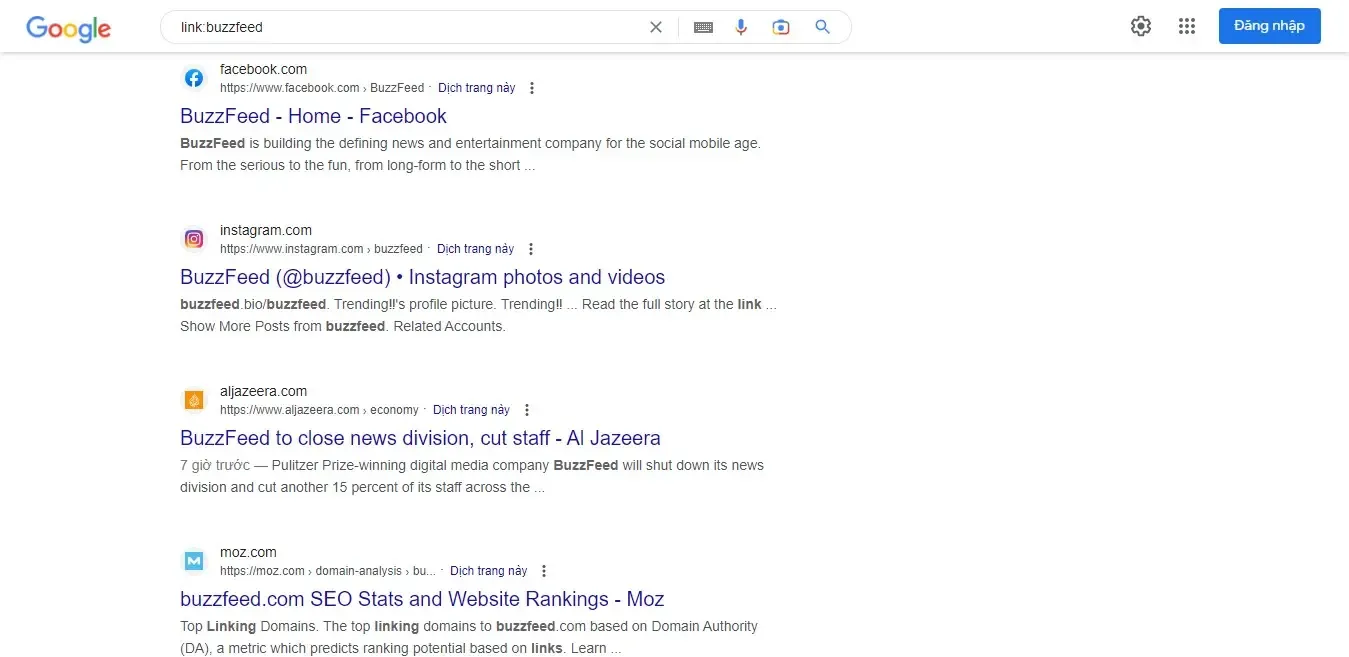Screen dimensions: 1349x657
Task: Open the buzzfeed.com SEO Stats Moz result
Action: 422,599
